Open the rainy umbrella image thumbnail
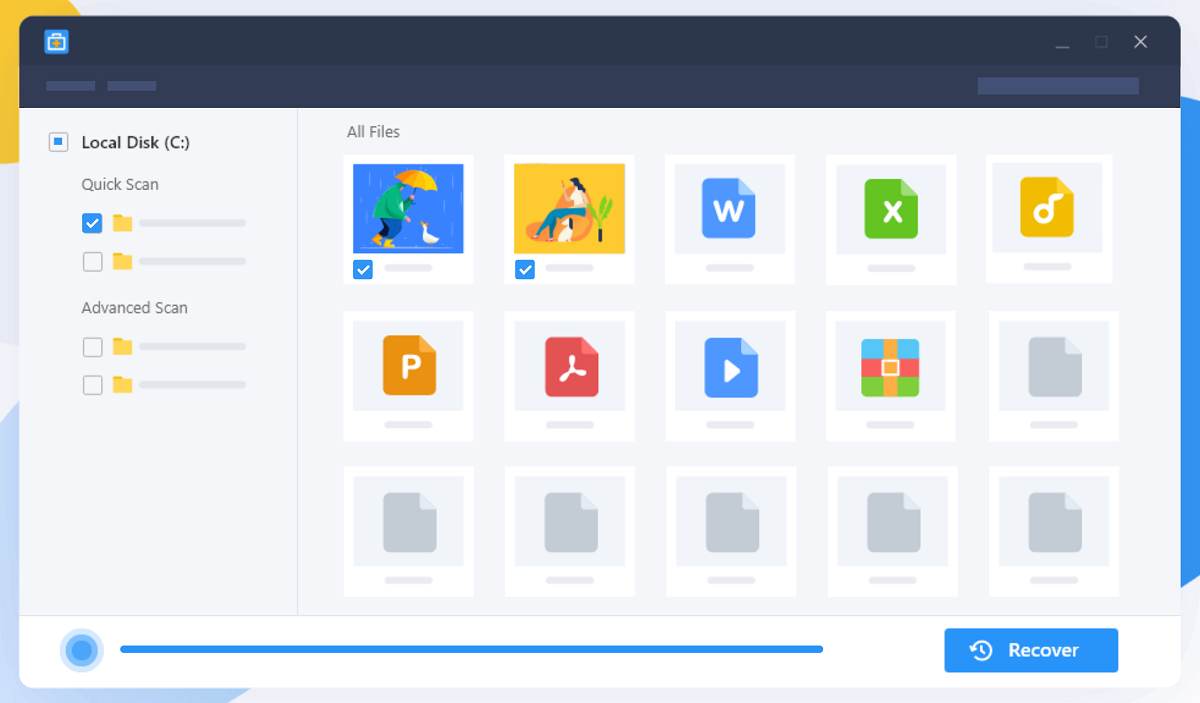Image resolution: width=1200 pixels, height=703 pixels. [408, 208]
